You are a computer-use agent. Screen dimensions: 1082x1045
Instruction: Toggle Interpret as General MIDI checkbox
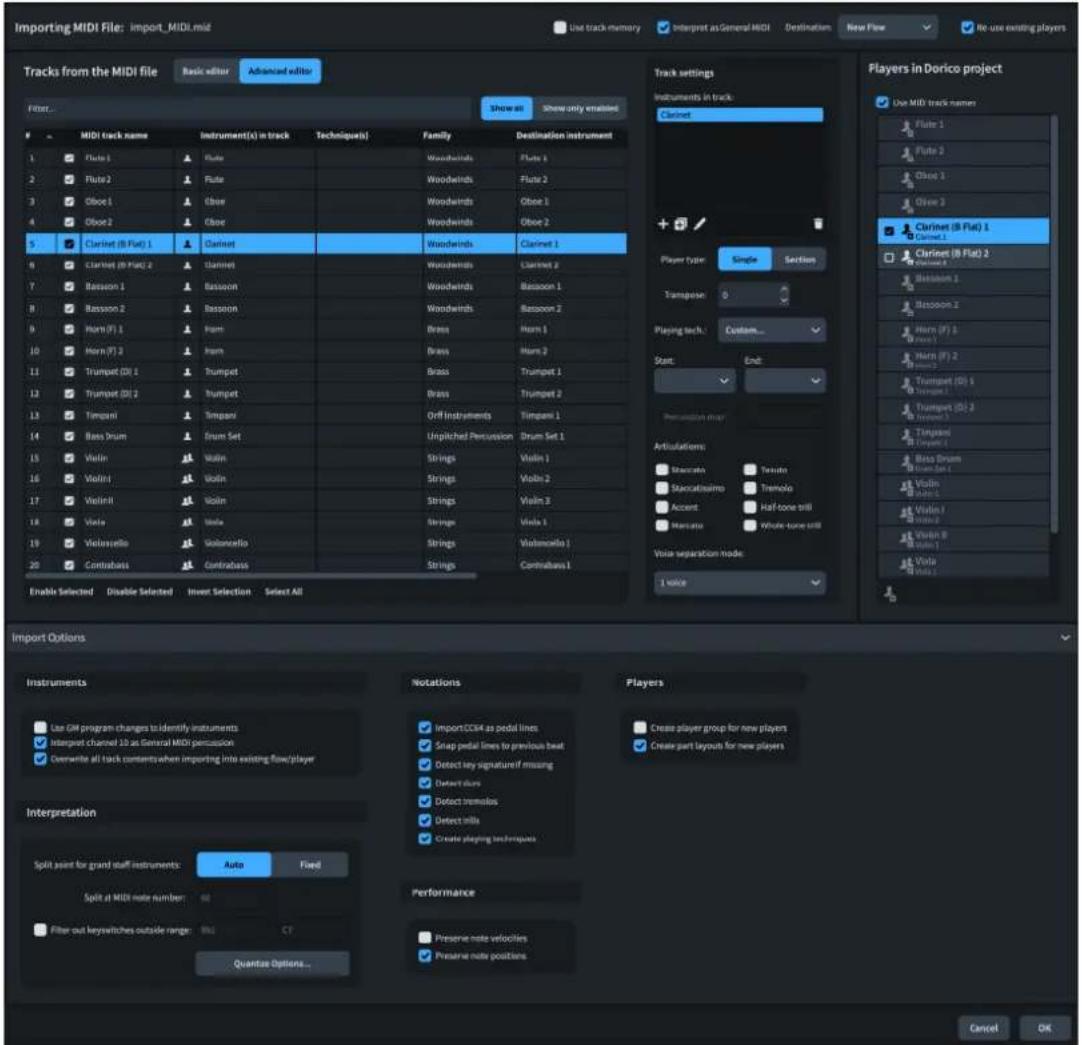click(x=663, y=28)
